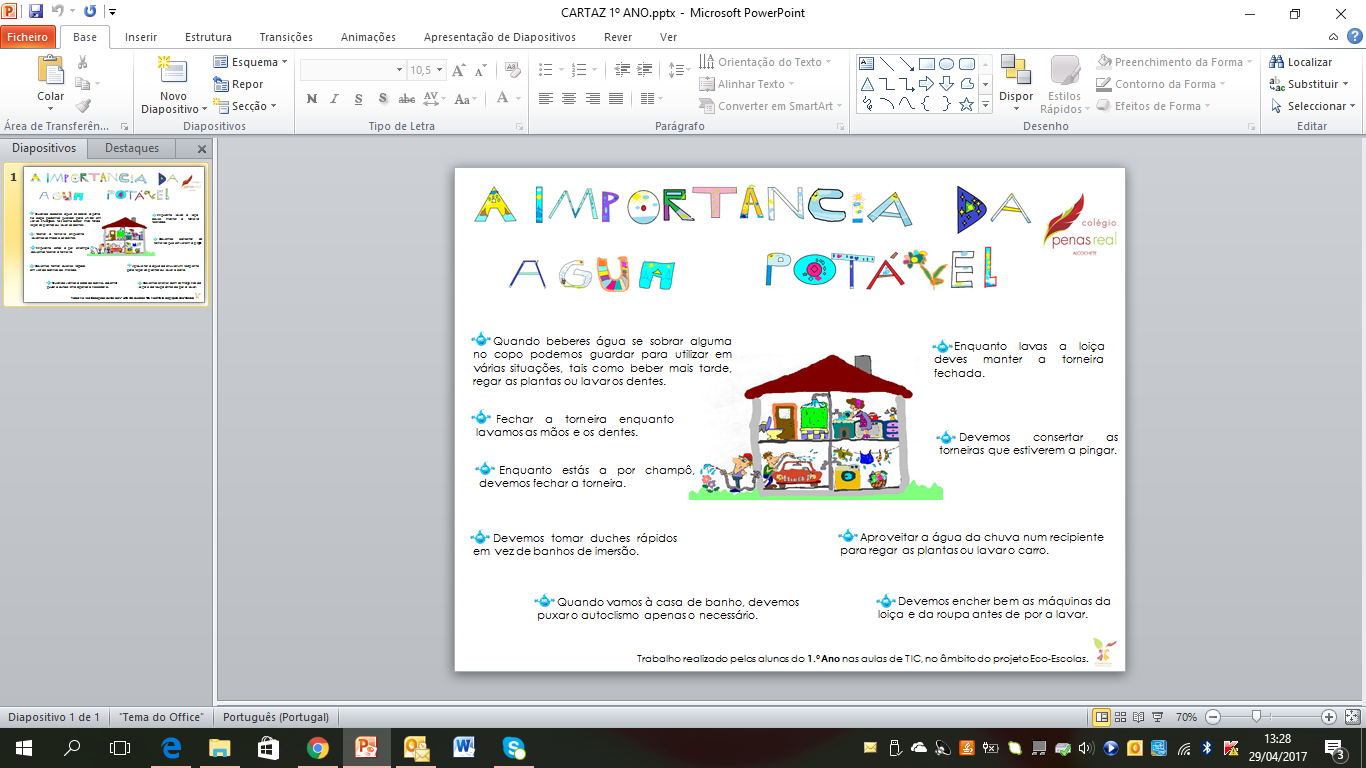Open the Seleccionar dropdown menu
Screen dimensions: 1366x768
pyautogui.click(x=1313, y=106)
